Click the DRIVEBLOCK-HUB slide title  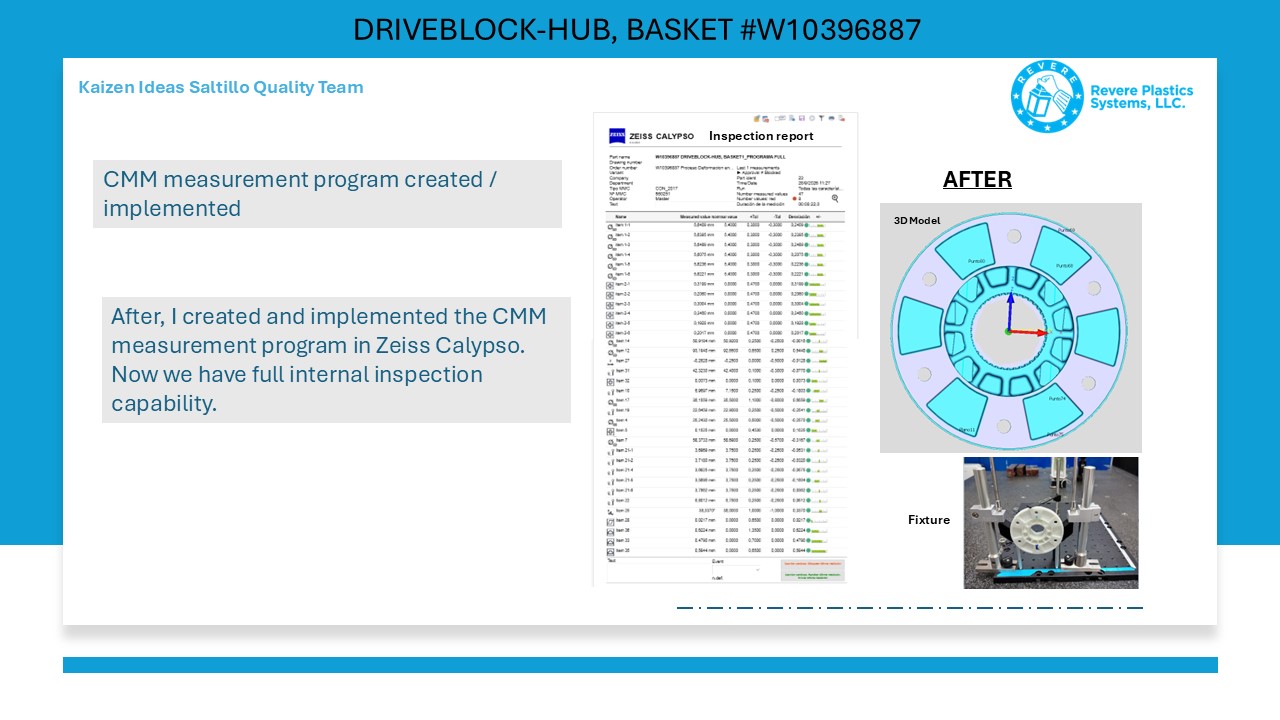[x=637, y=29]
